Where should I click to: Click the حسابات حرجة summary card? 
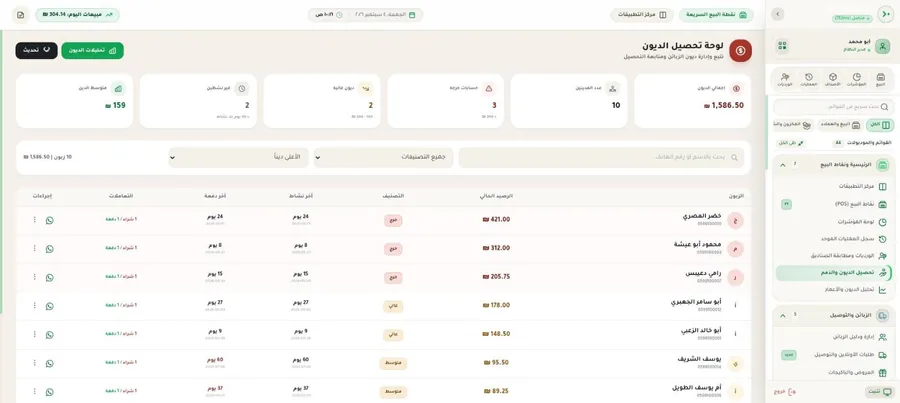445,101
